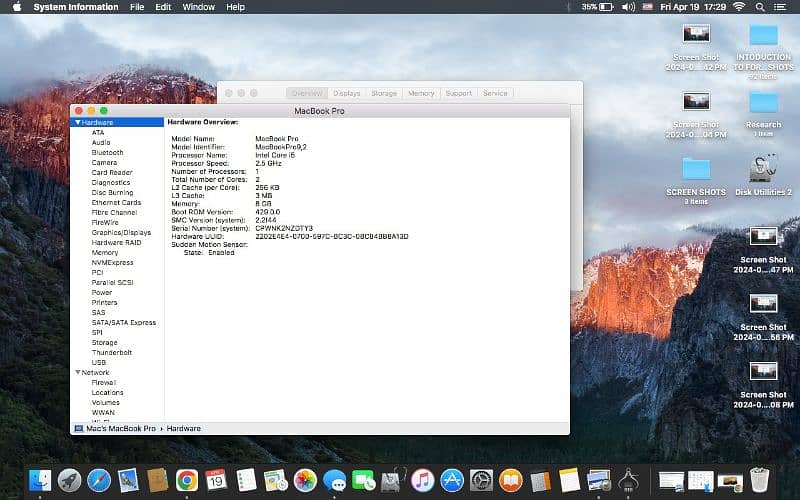The height and width of the screenshot is (500, 800).
Task: Switch to the Storage tab
Action: [384, 93]
